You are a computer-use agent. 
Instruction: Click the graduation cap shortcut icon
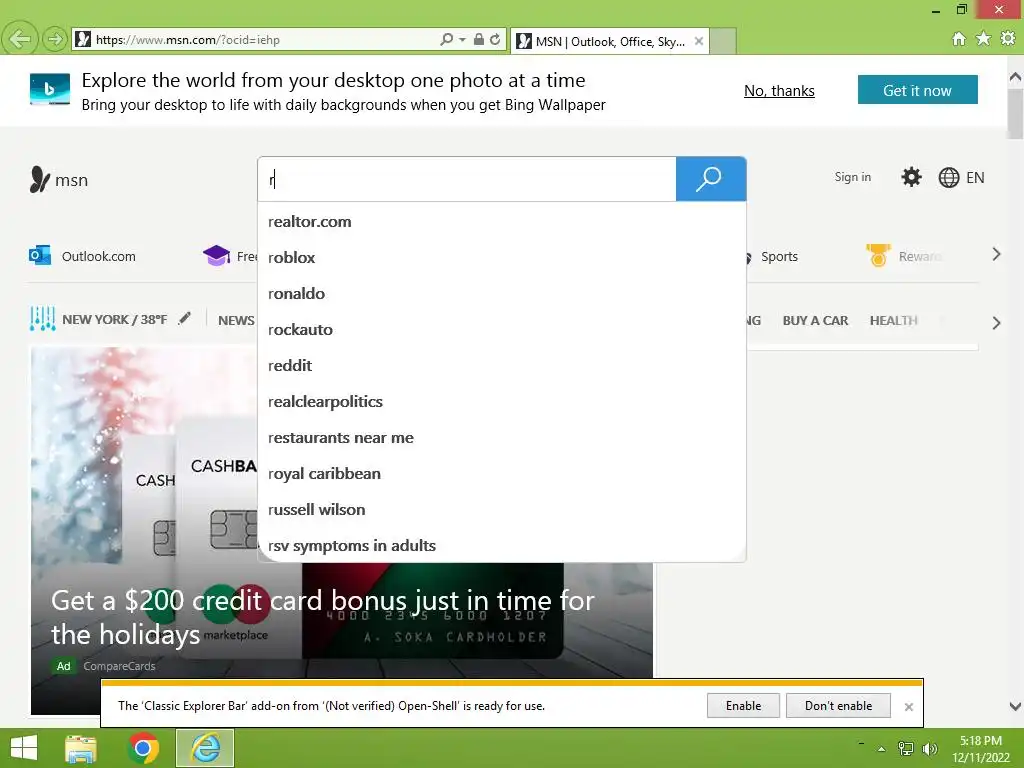click(216, 256)
